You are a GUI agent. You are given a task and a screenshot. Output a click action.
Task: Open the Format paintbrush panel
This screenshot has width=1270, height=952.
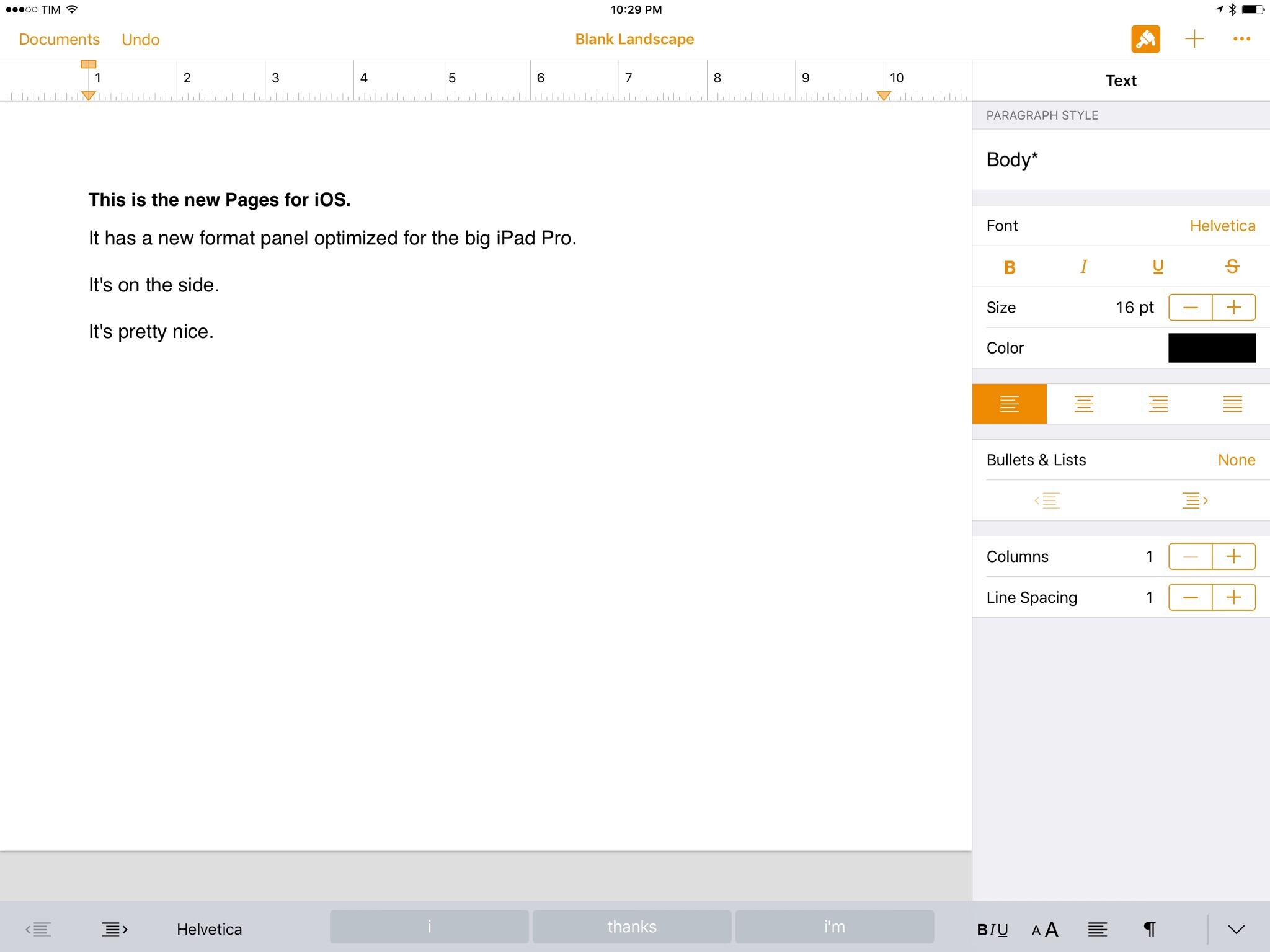click(x=1145, y=39)
